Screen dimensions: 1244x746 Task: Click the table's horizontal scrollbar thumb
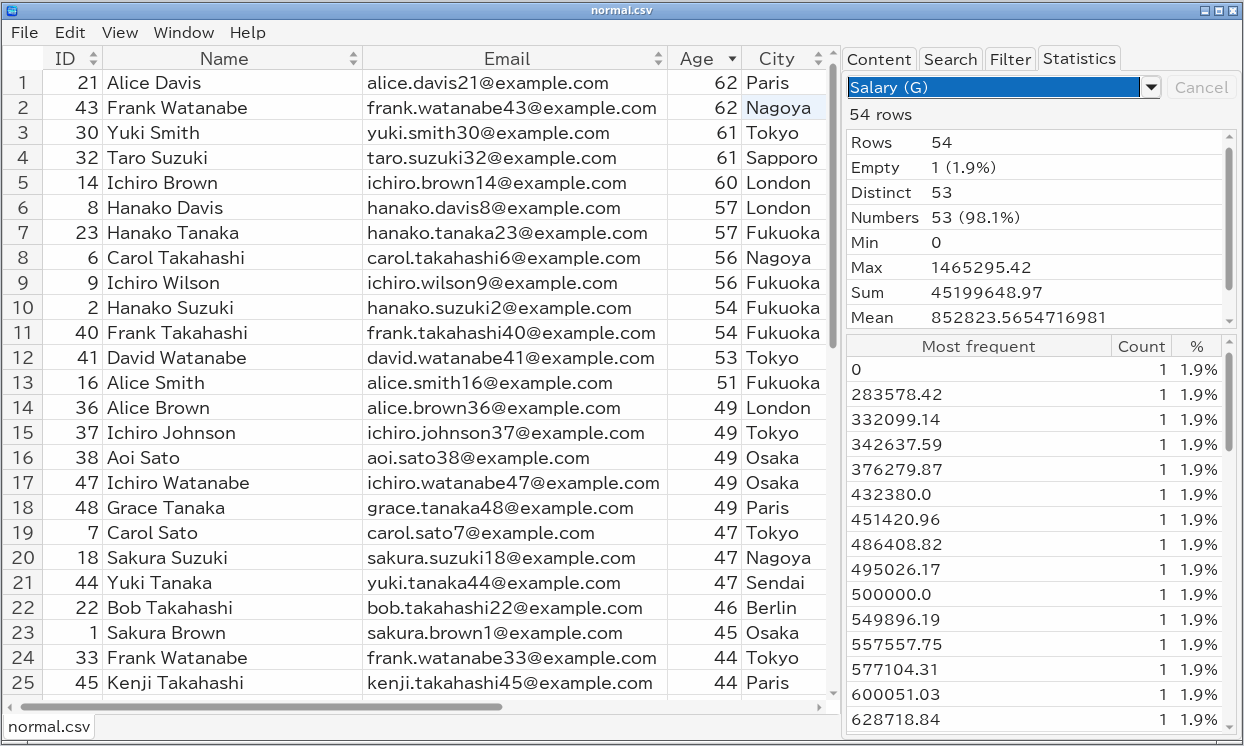[259, 706]
